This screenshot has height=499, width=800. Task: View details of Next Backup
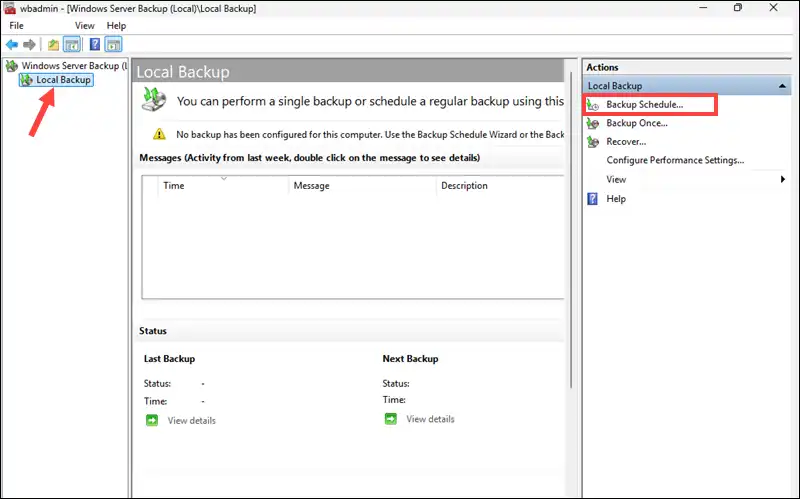(x=430, y=419)
